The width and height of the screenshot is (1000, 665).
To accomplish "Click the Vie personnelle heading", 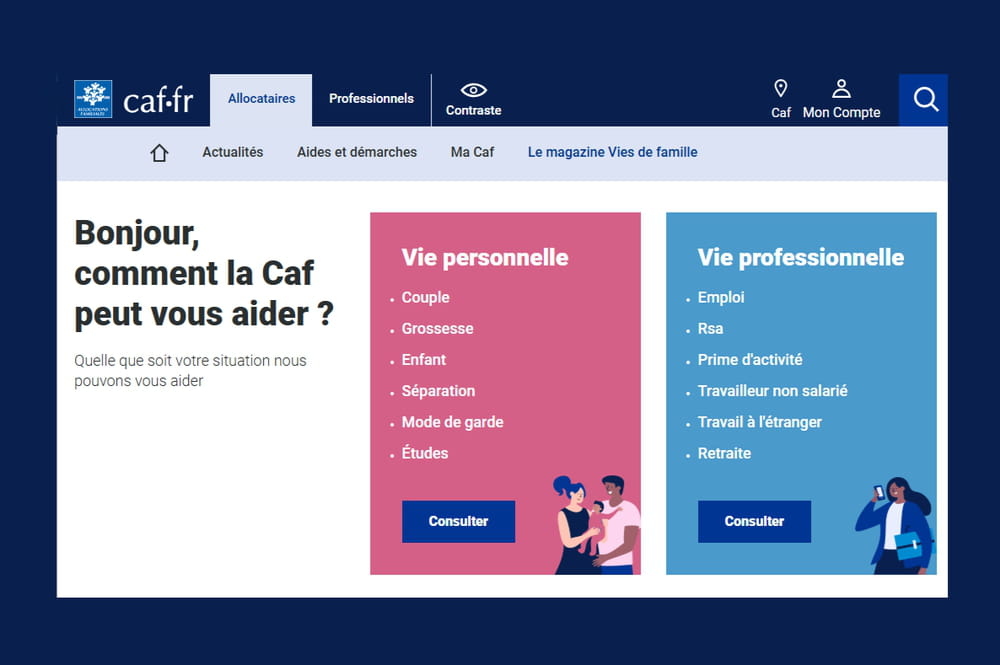I will point(485,258).
